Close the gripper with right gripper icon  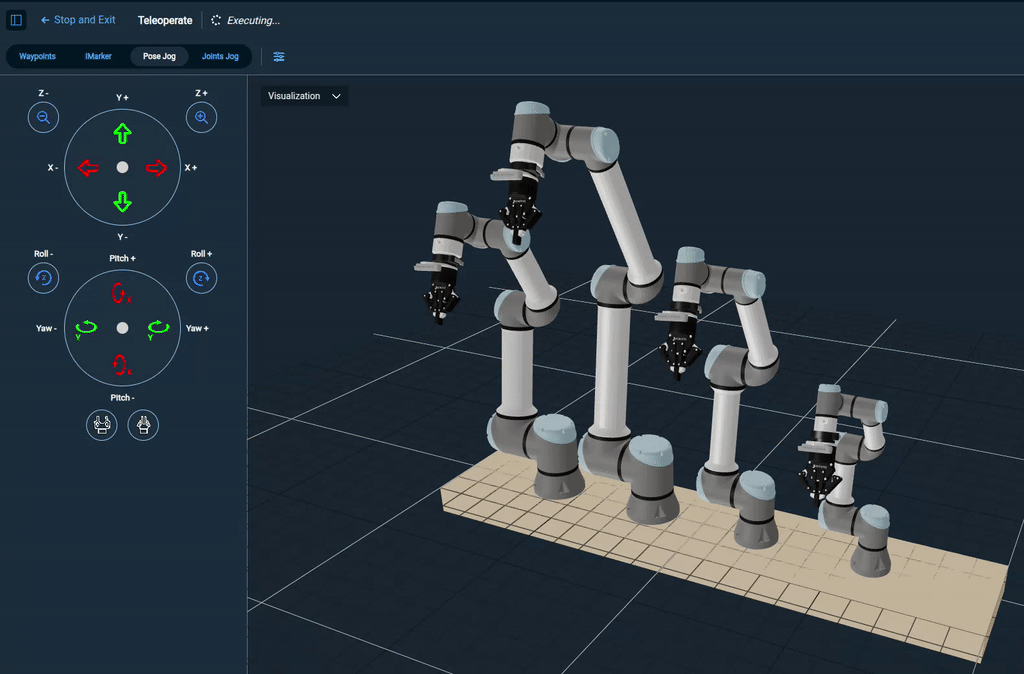point(143,425)
